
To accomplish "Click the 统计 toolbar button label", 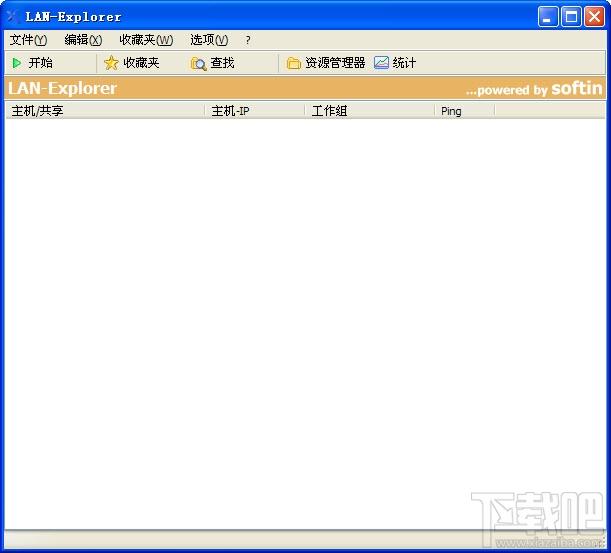I will pyautogui.click(x=404, y=63).
